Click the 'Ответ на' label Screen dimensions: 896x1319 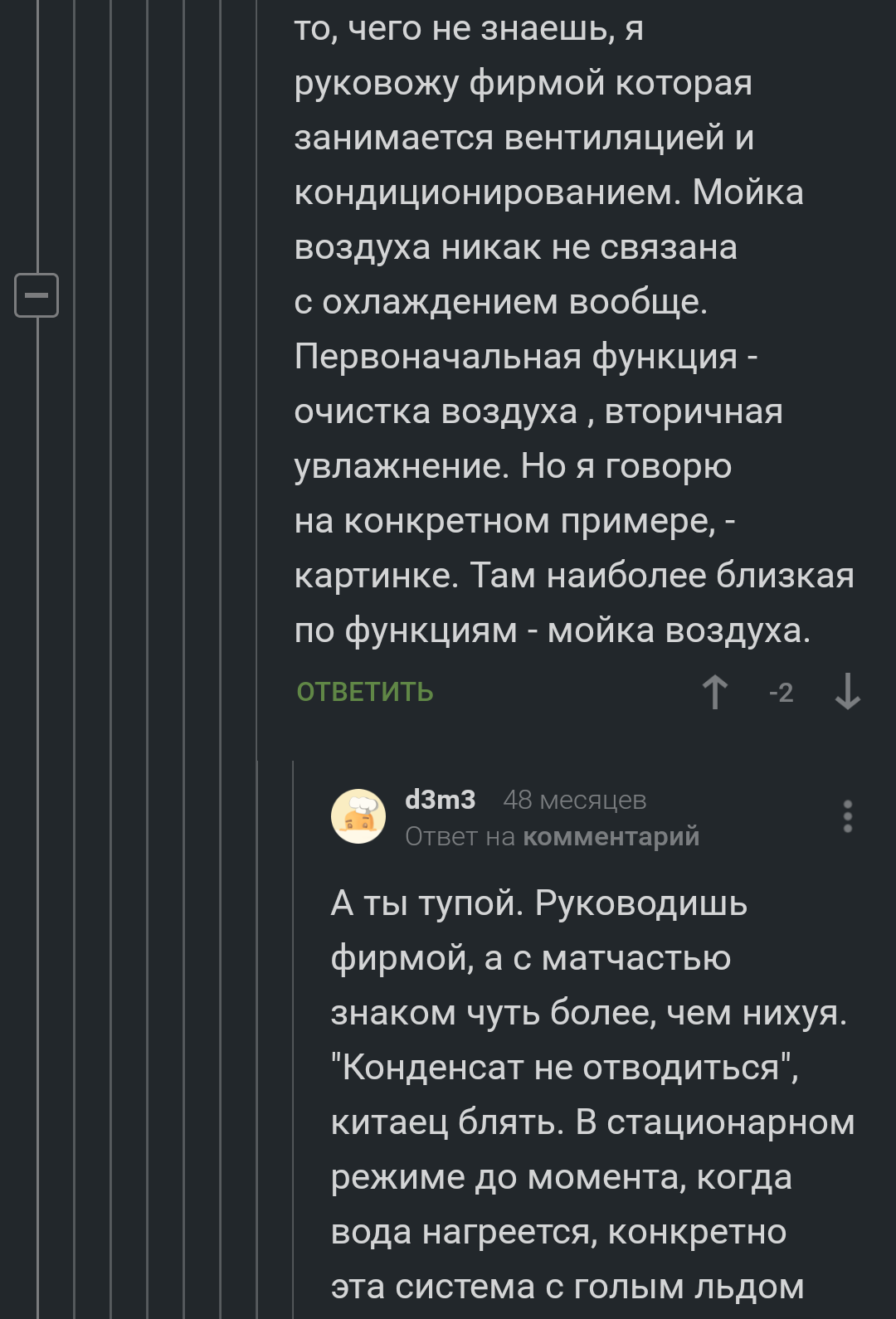(x=460, y=837)
